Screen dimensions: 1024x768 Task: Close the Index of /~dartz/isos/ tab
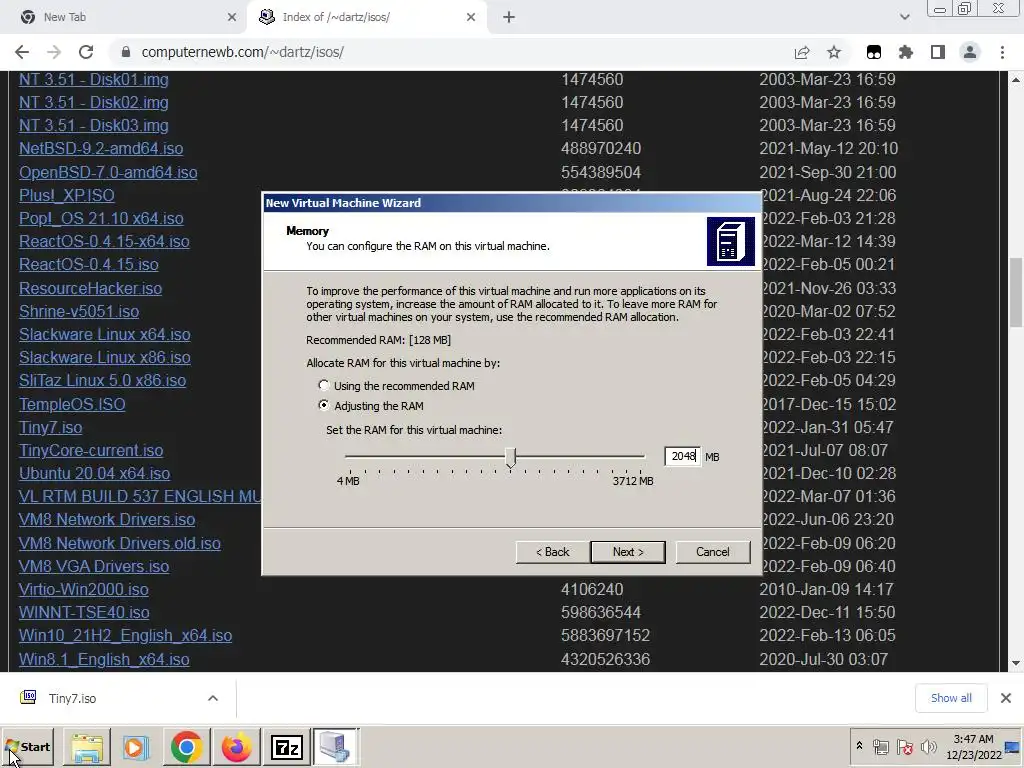[471, 17]
